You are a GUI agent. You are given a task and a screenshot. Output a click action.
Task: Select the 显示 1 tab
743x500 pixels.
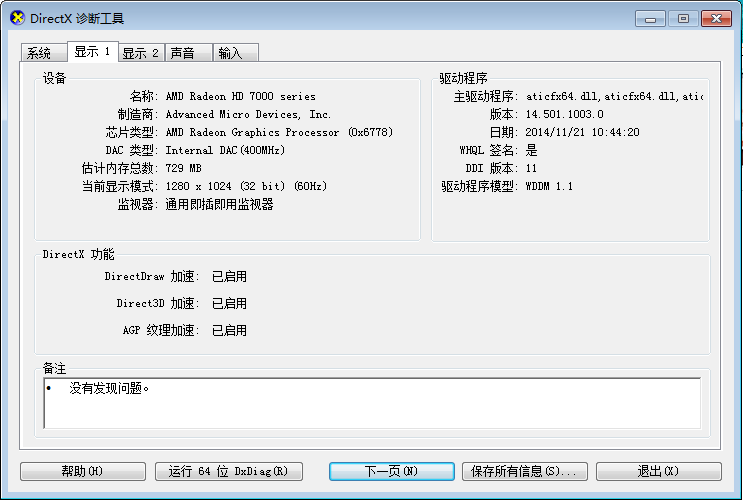click(93, 51)
